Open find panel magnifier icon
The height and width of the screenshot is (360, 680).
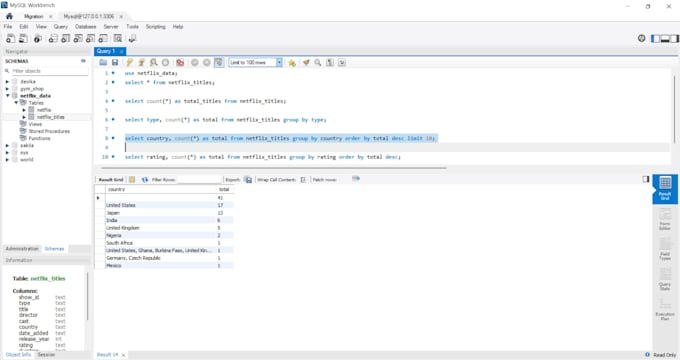point(318,62)
